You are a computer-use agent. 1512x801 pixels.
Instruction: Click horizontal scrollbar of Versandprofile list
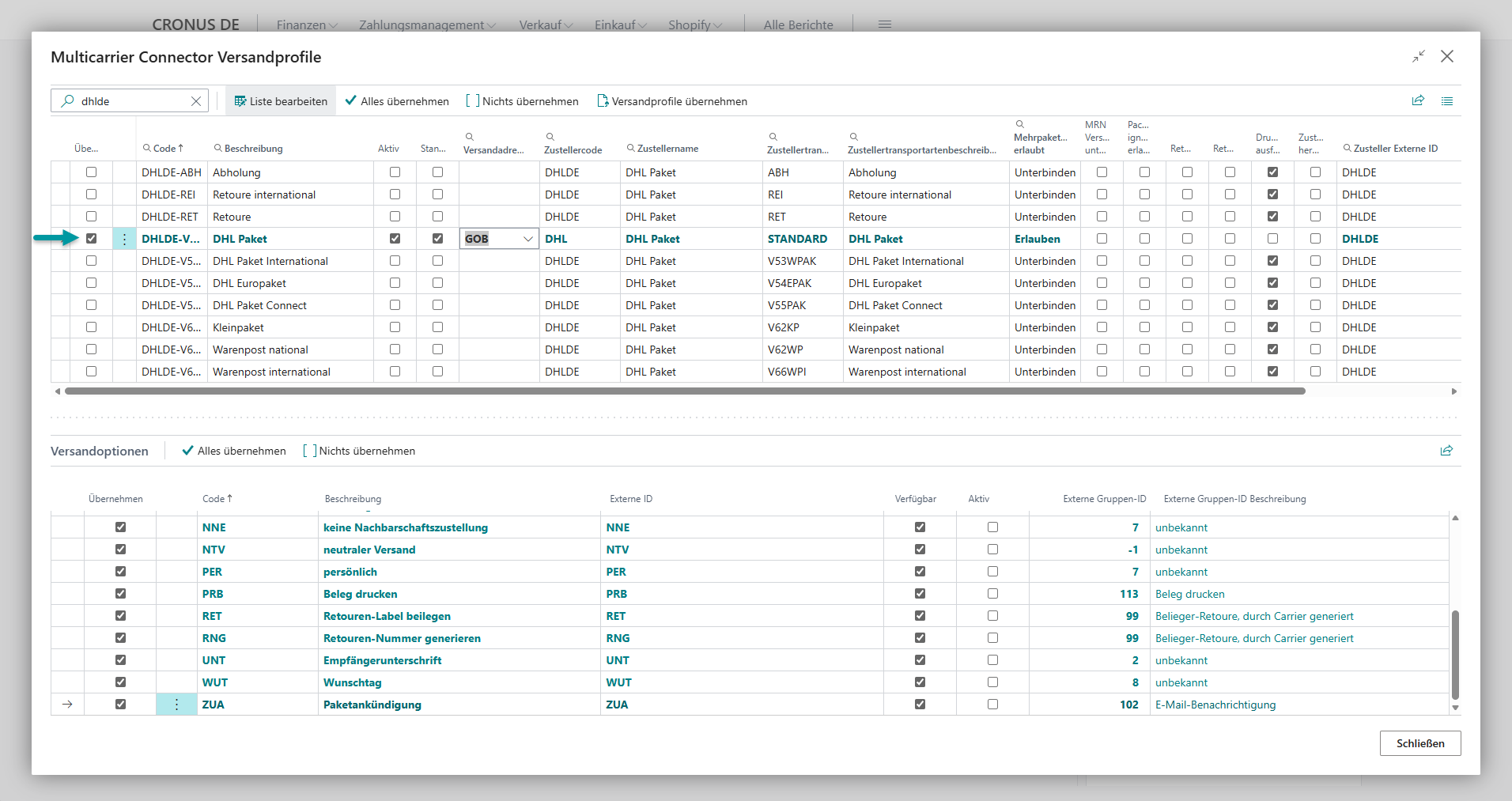pos(685,391)
